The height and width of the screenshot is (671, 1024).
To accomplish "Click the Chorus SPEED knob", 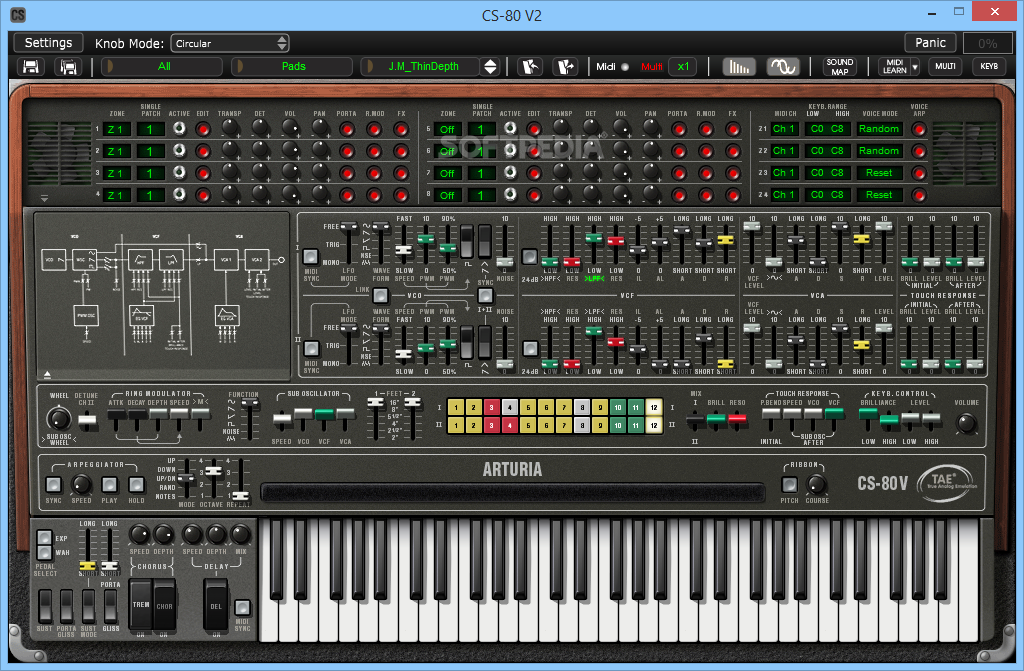I will 139,535.
